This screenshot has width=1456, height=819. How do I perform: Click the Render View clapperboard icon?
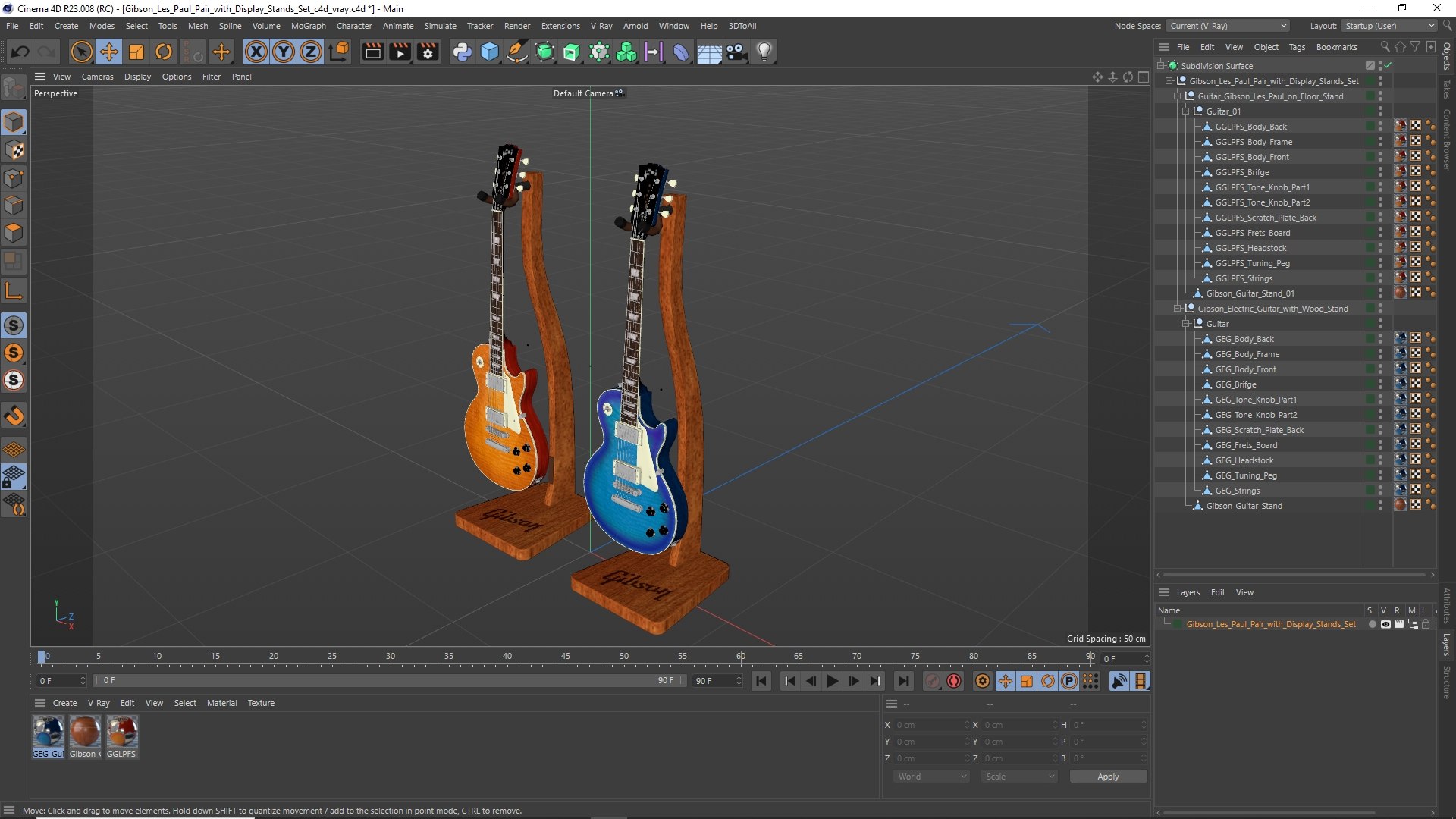click(372, 52)
